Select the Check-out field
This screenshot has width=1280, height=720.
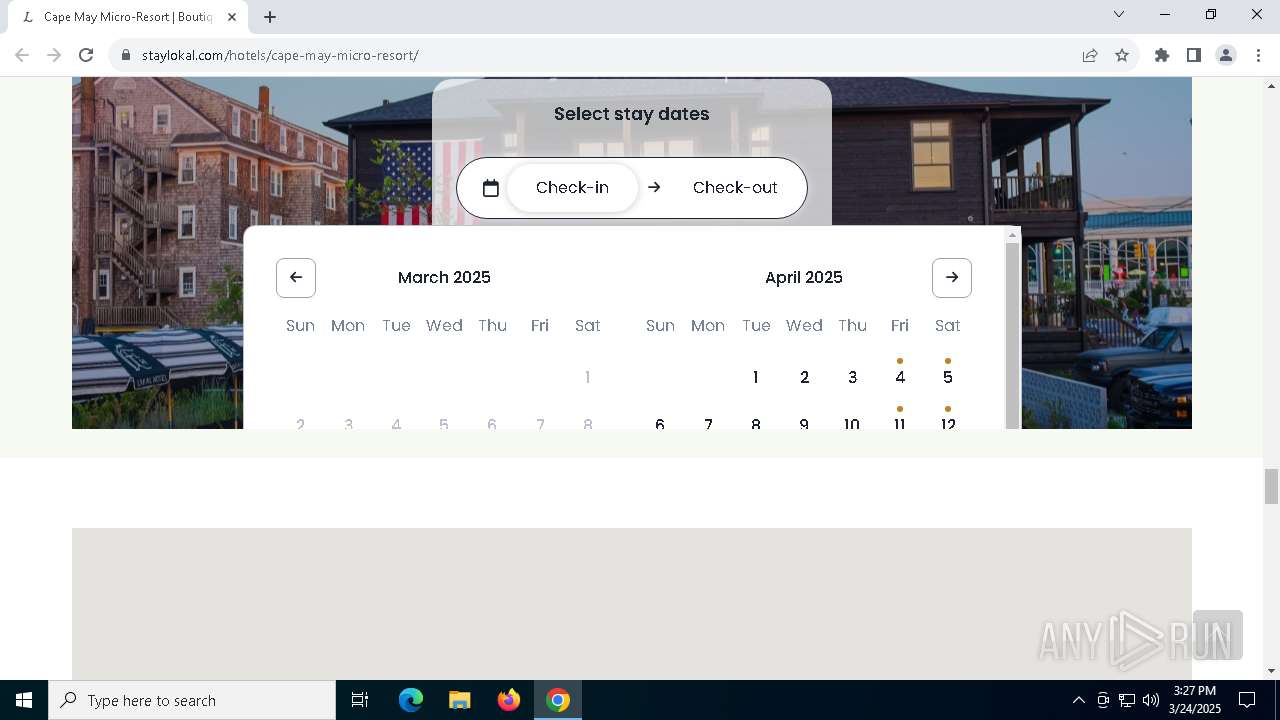735,188
